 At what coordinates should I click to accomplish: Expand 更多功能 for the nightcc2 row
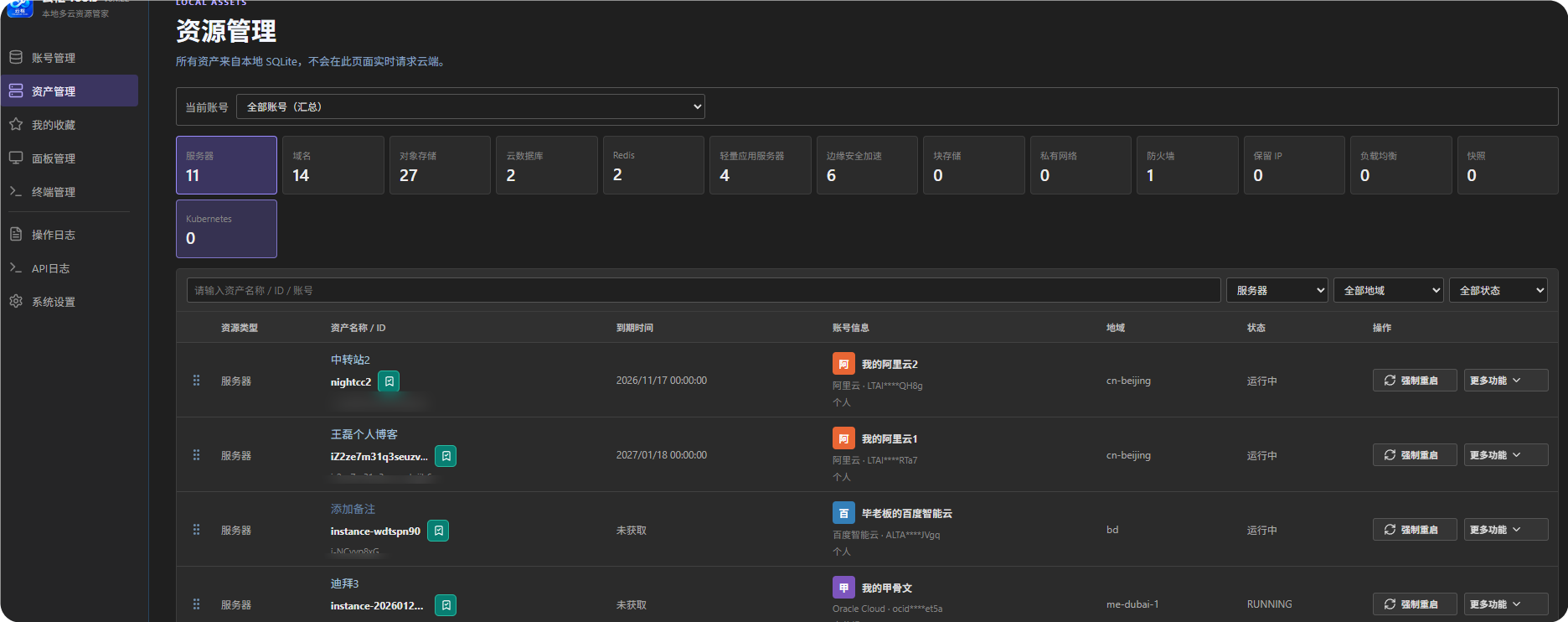click(x=1506, y=381)
